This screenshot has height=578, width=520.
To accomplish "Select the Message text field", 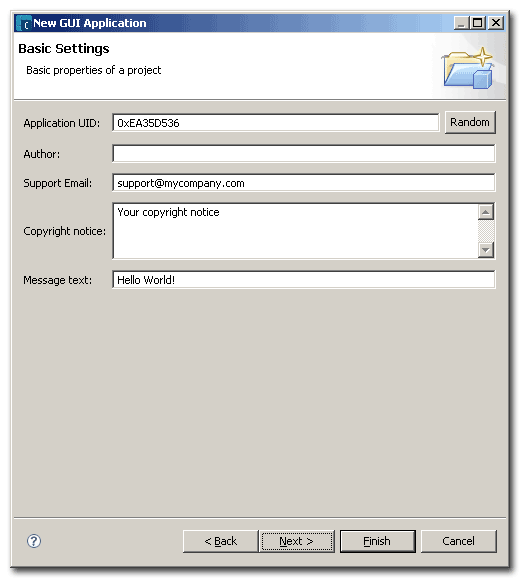I will click(304, 280).
